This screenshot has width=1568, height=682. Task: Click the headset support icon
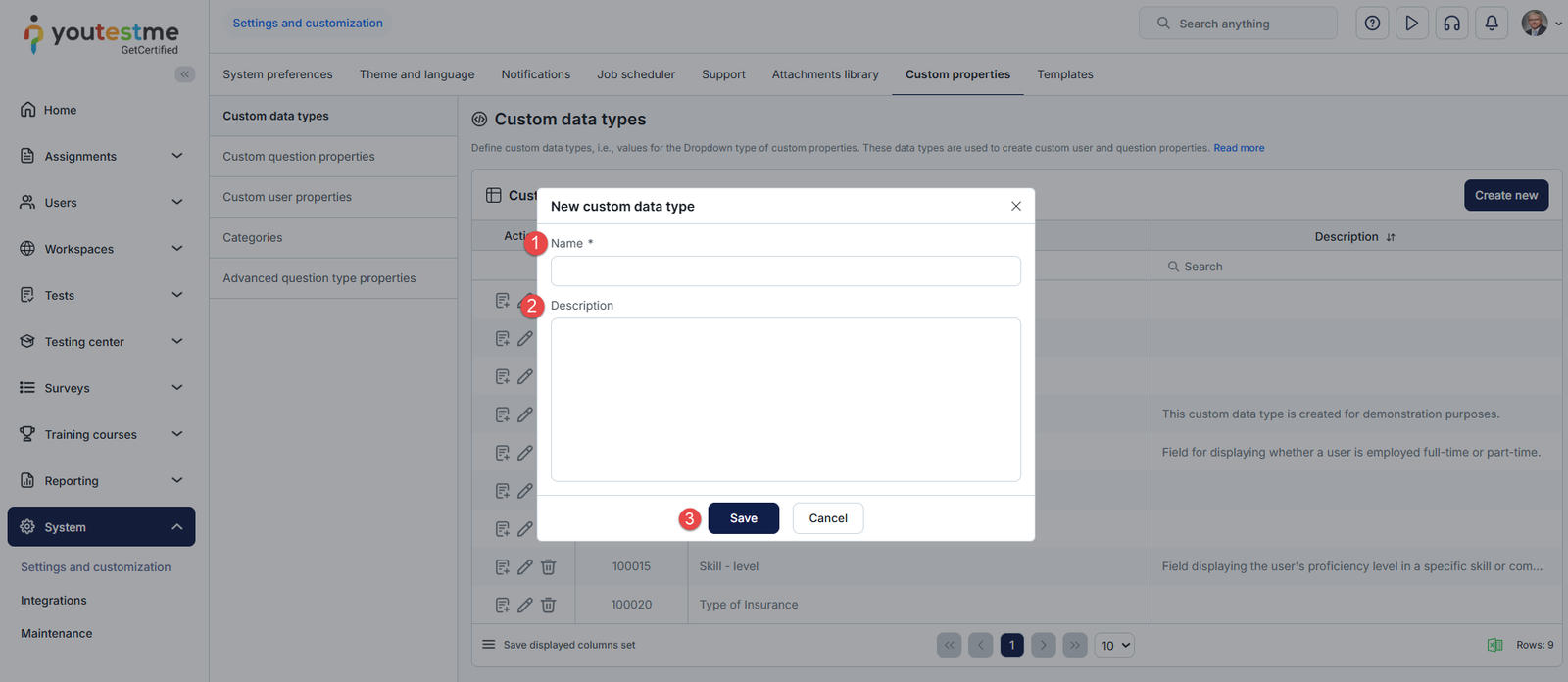1451,24
